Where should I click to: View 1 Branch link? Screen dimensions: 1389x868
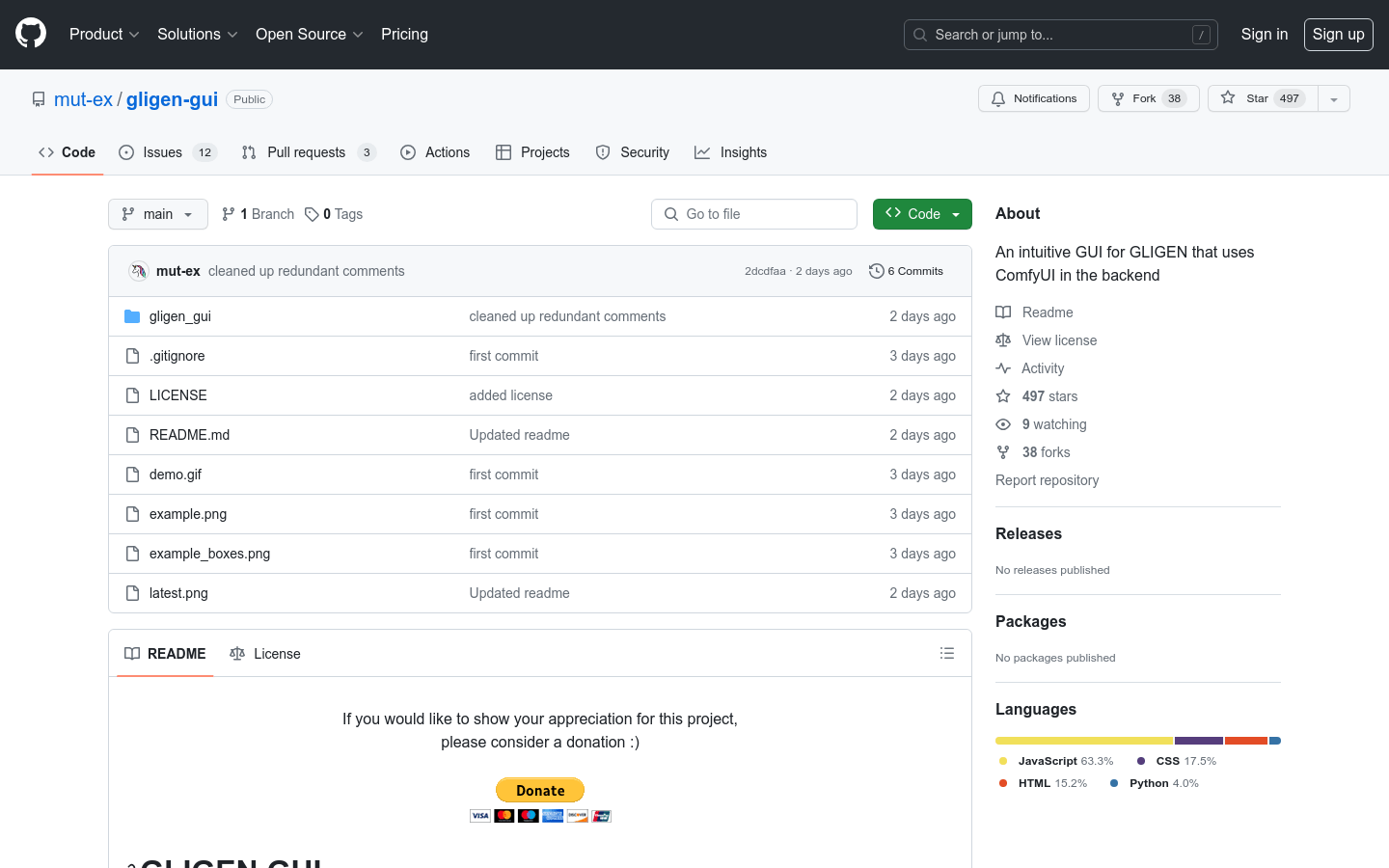[x=258, y=214]
